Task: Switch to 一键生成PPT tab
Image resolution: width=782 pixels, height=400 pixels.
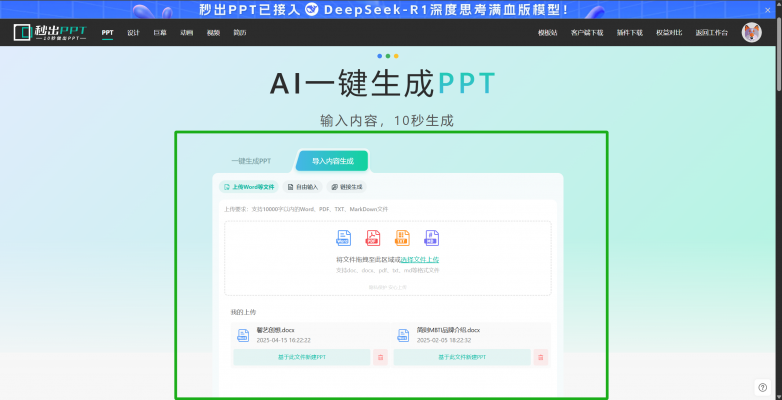Action: coord(251,161)
